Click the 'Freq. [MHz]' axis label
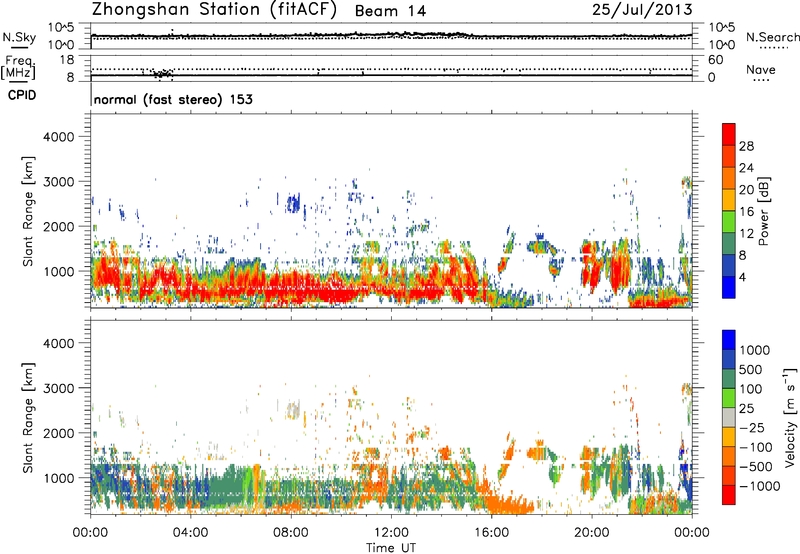This screenshot has width=800, height=554. [x=18, y=67]
